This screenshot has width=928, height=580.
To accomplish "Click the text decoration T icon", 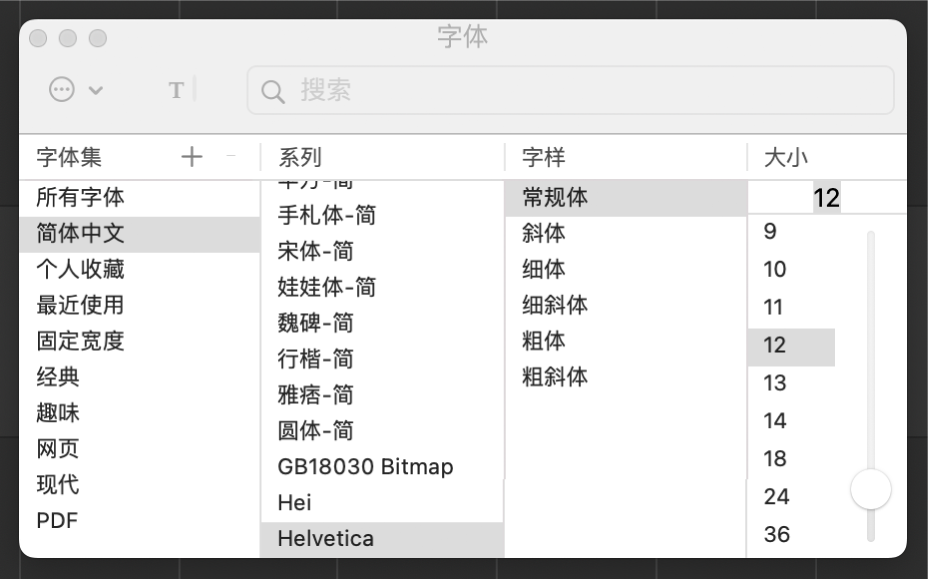I will coord(176,89).
